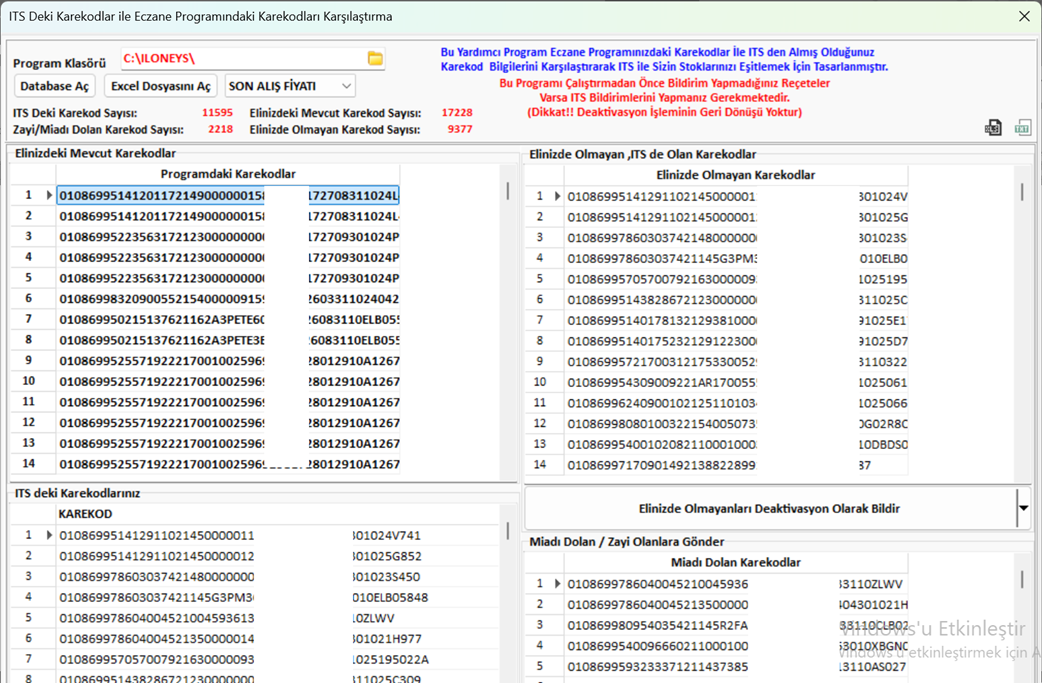1042x683 pixels.
Task: Click row 1 arrow in Miadı Dolan Karekodlar grid
Action: (x=557, y=584)
